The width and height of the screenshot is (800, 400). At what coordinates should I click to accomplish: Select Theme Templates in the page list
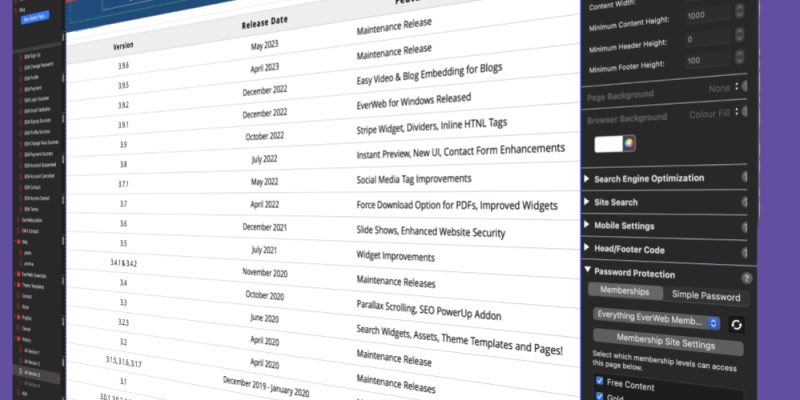pyautogui.click(x=33, y=286)
